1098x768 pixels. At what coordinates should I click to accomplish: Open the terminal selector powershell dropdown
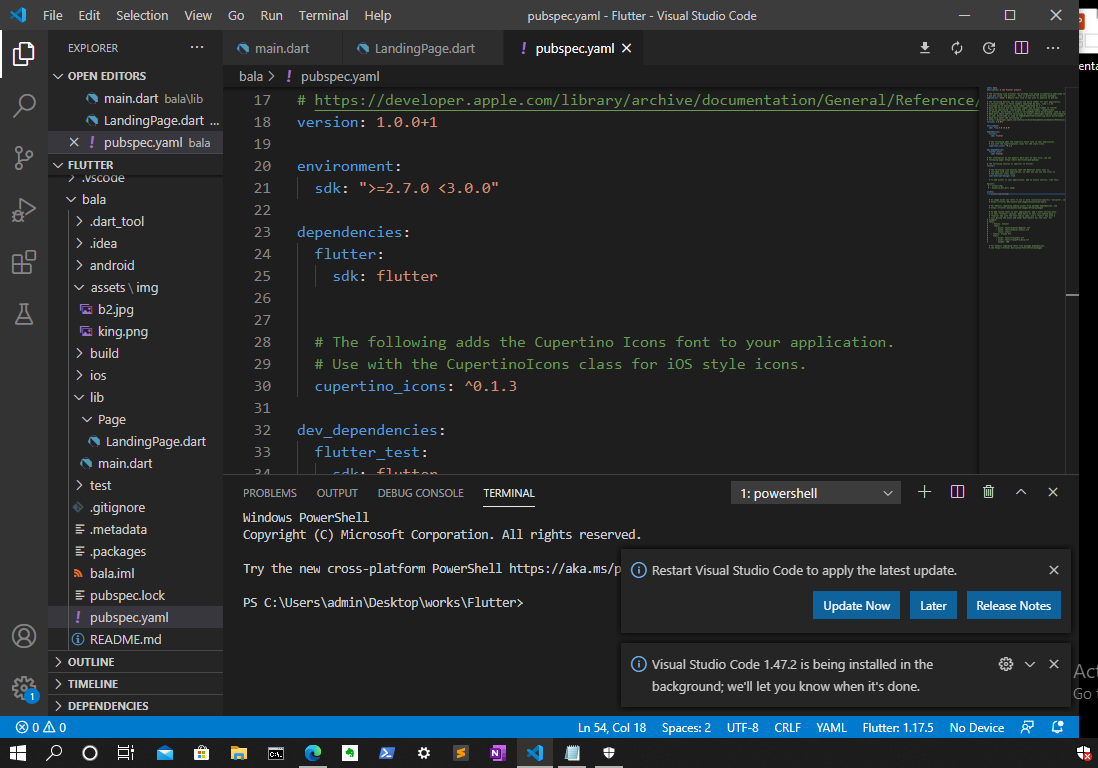click(x=816, y=493)
